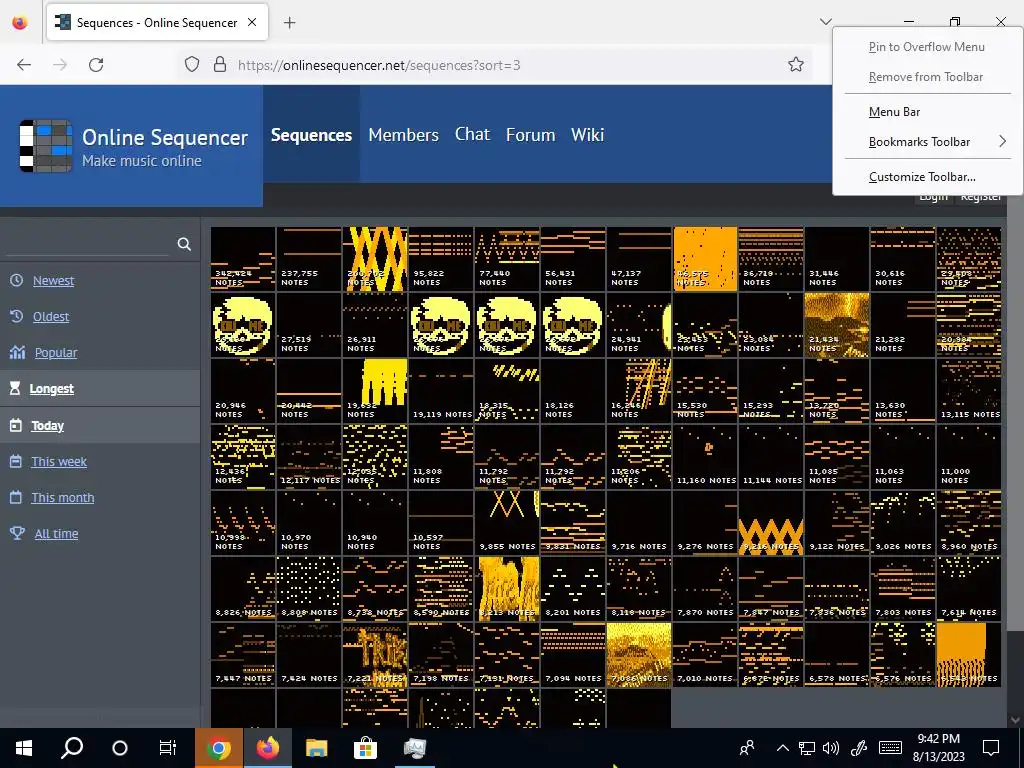Sort sequences by Longest
1024x768 pixels.
[52, 389]
